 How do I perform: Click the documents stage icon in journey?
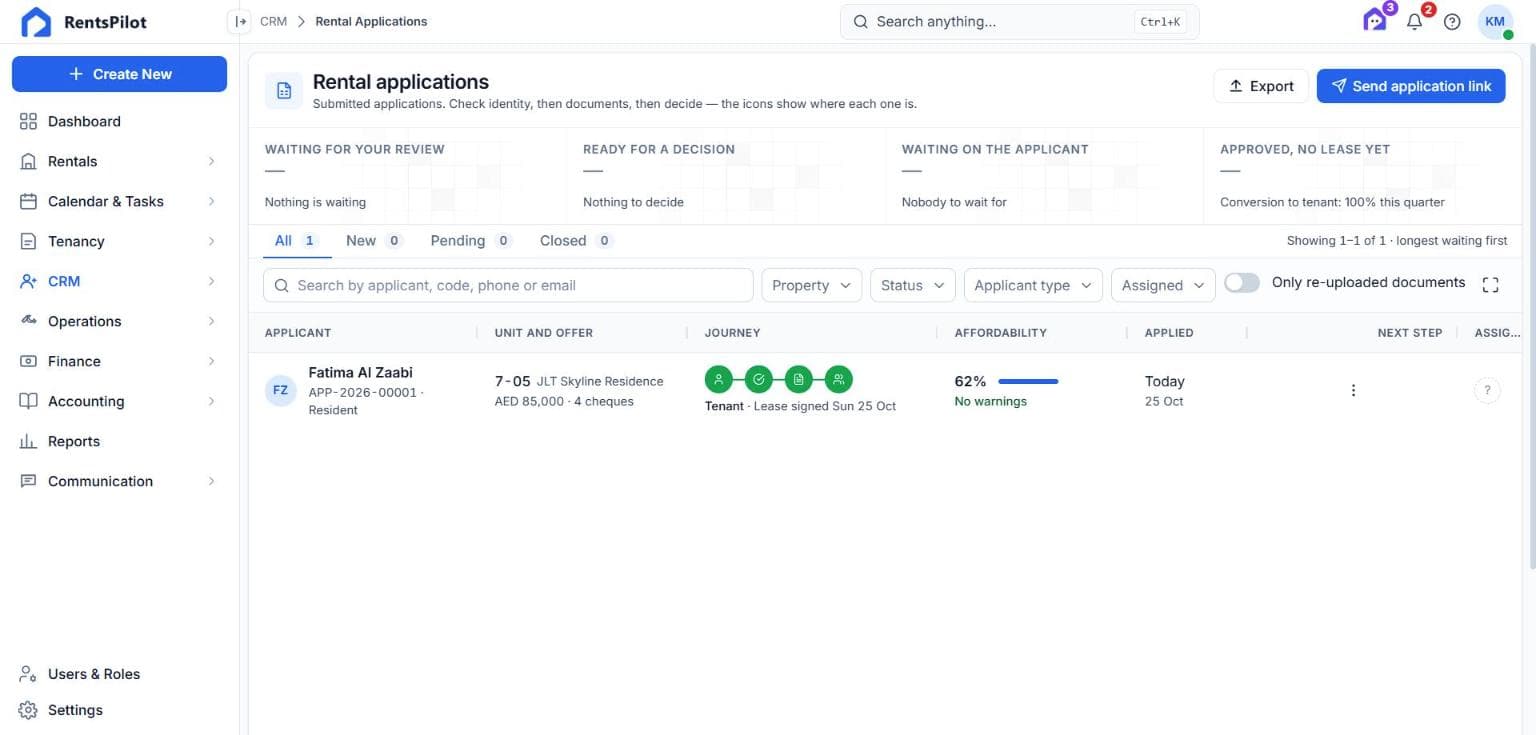(x=799, y=379)
